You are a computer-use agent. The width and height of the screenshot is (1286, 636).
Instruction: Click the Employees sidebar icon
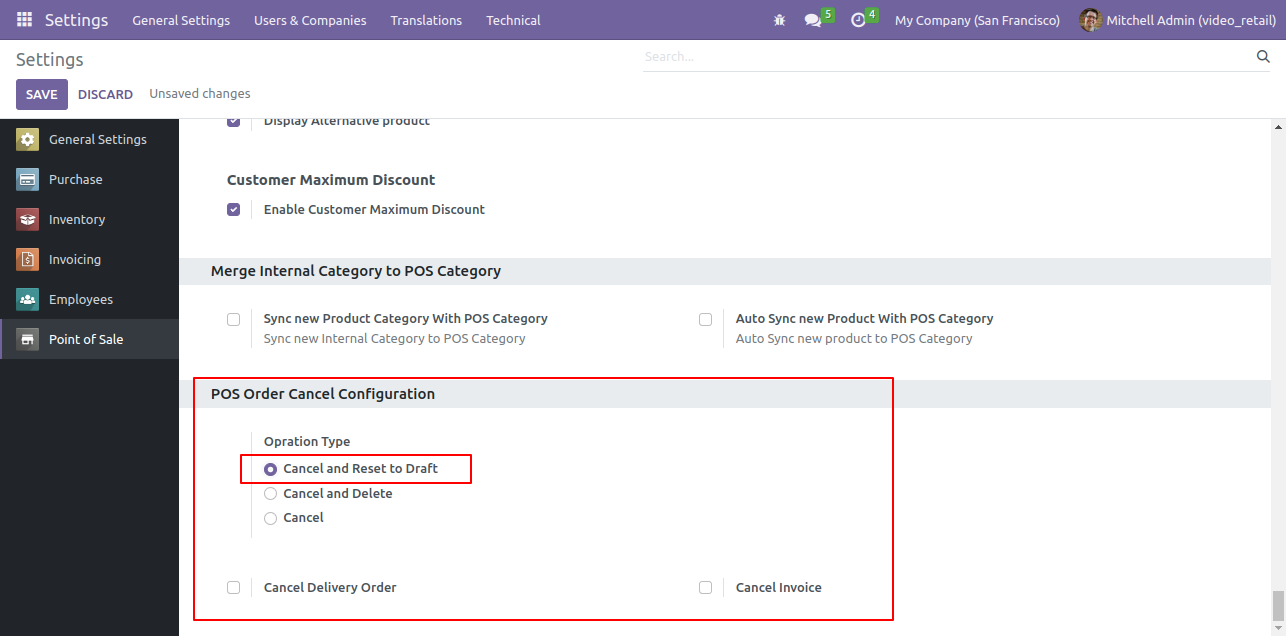(27, 299)
